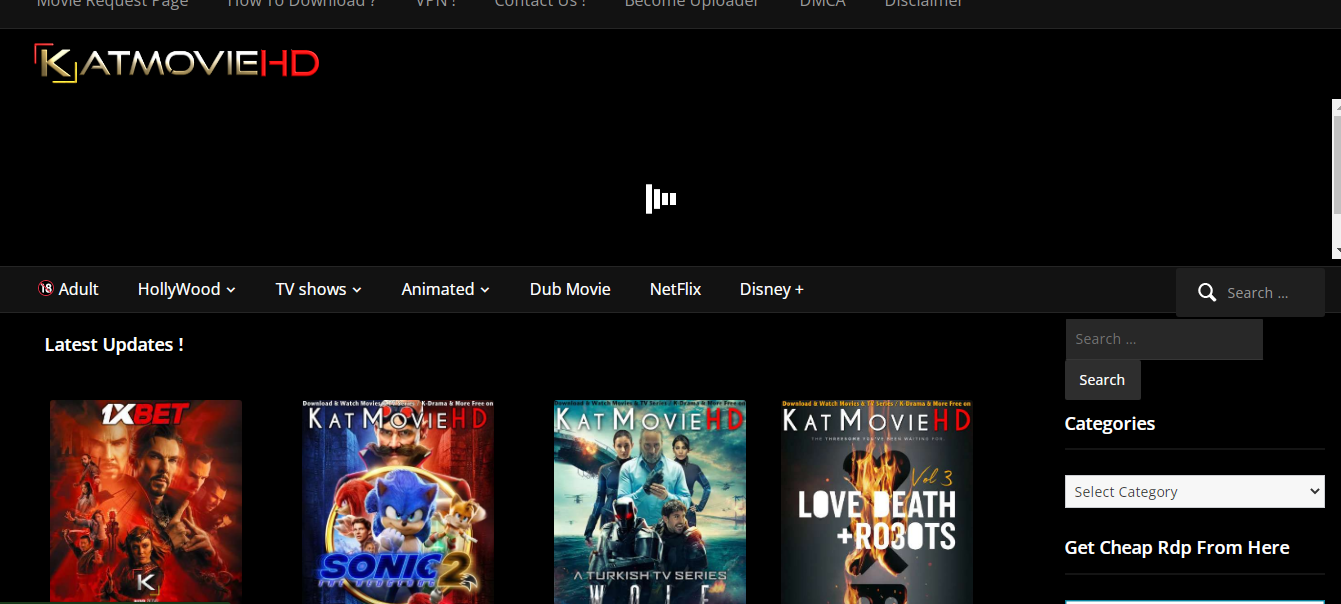Viewport: 1341px width, 604px height.
Task: Expand the HollyWood dropdown menu
Action: [187, 289]
